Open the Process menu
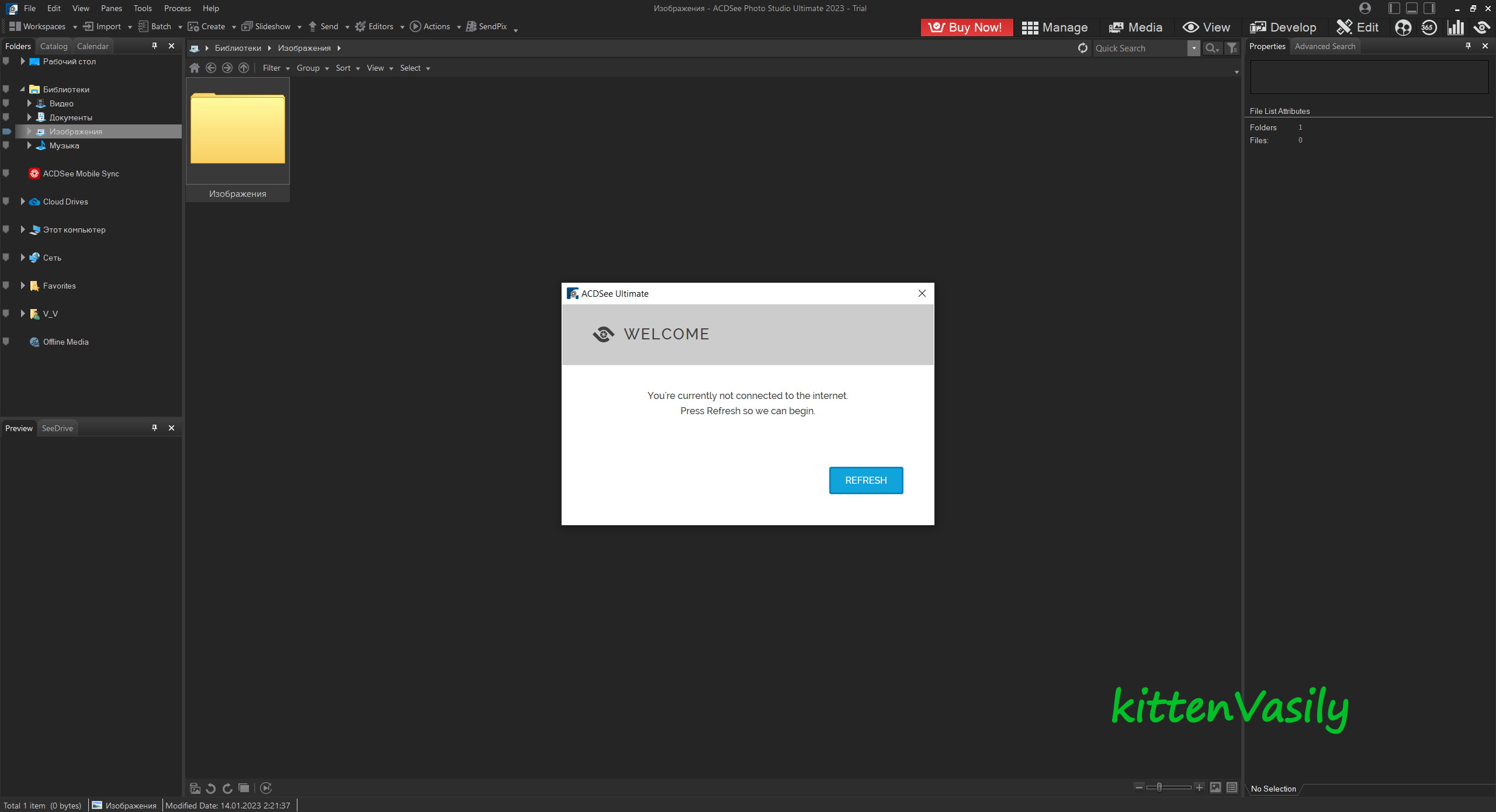This screenshot has height=812, width=1496. (178, 8)
